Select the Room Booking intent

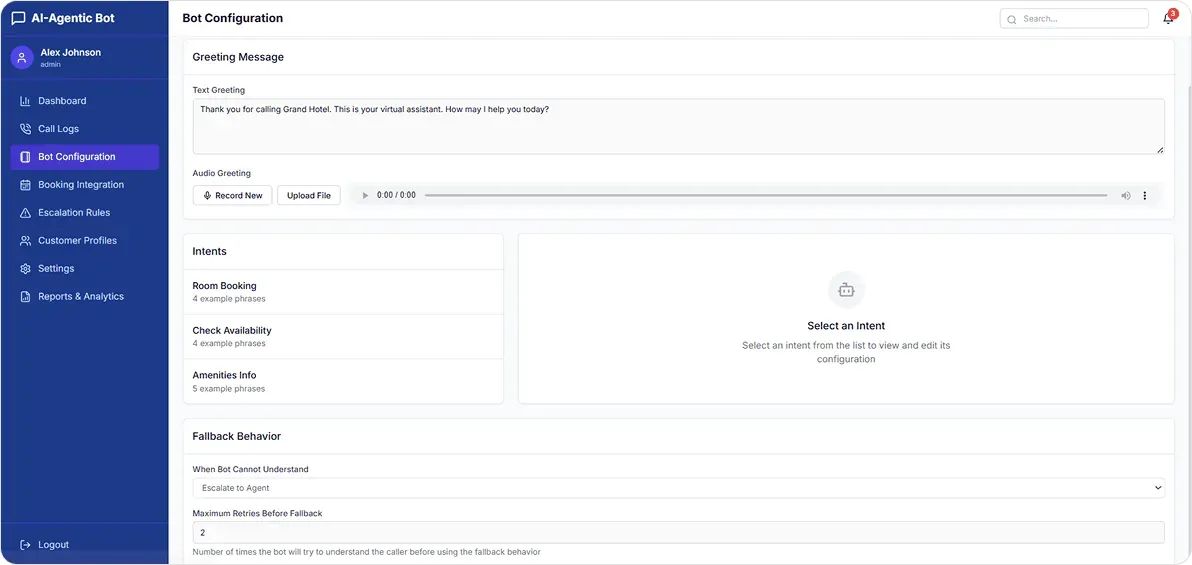[x=344, y=292]
